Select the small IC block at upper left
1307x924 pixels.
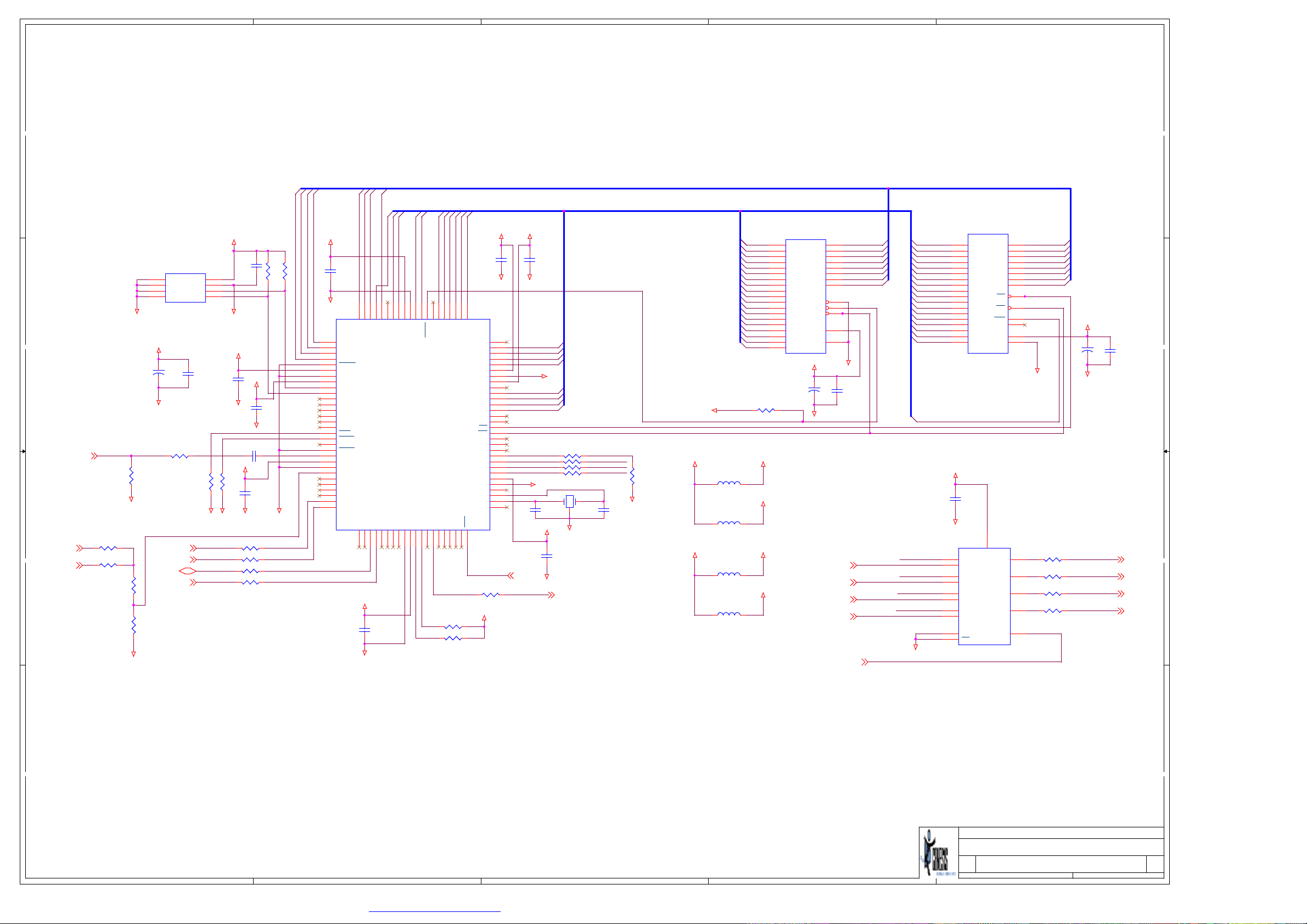(185, 288)
